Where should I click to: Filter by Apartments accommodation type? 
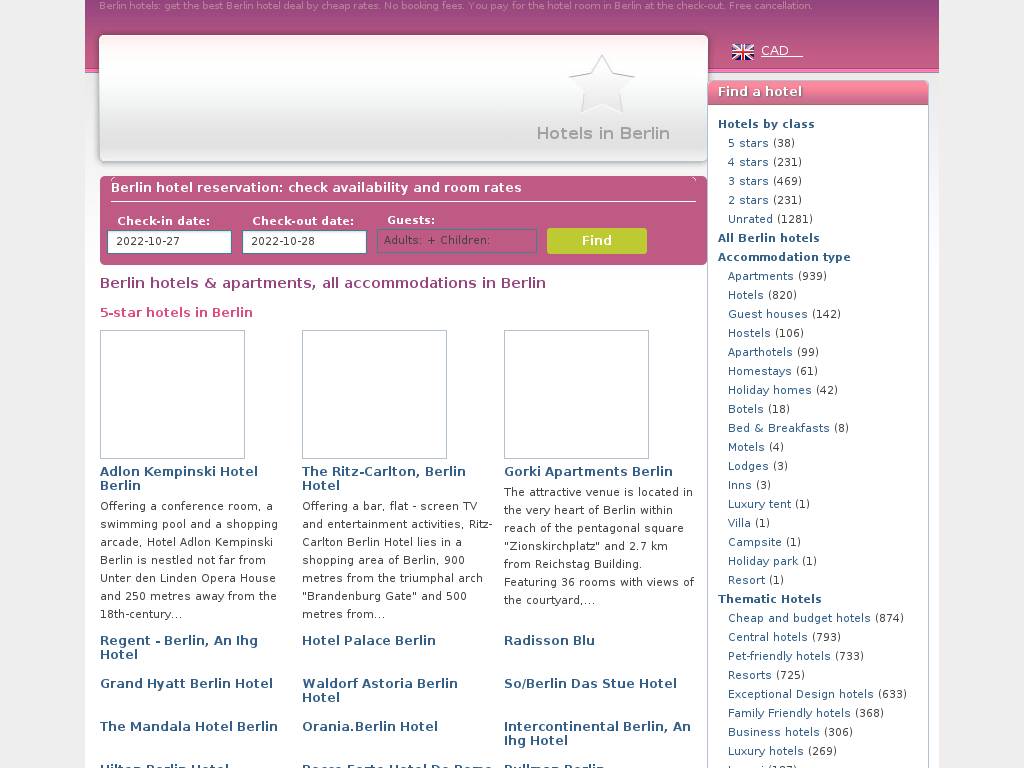[760, 276]
